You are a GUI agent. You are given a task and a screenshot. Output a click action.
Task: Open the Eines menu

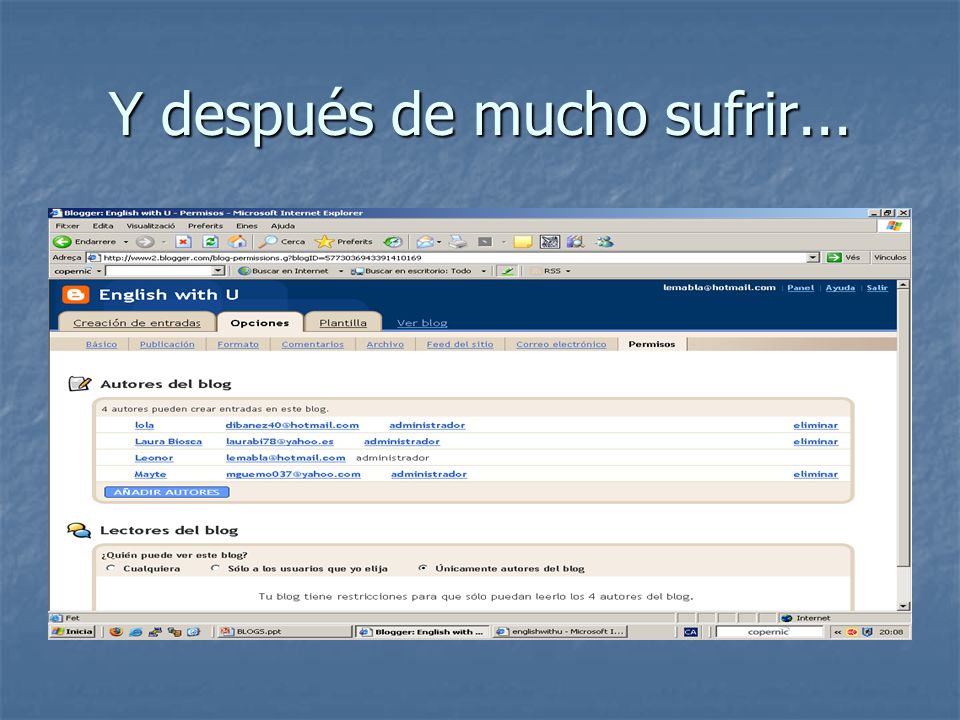click(247, 226)
